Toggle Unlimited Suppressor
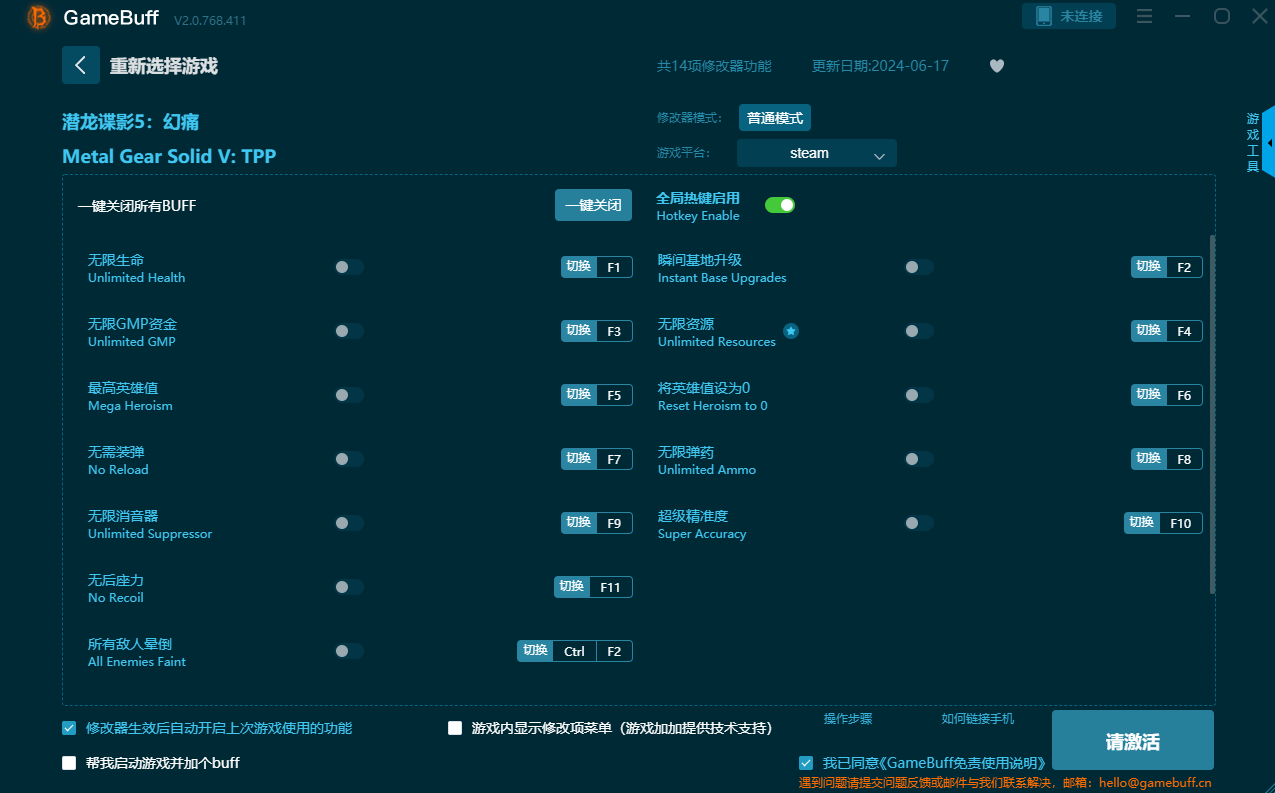Image resolution: width=1275 pixels, height=793 pixels. pos(349,523)
